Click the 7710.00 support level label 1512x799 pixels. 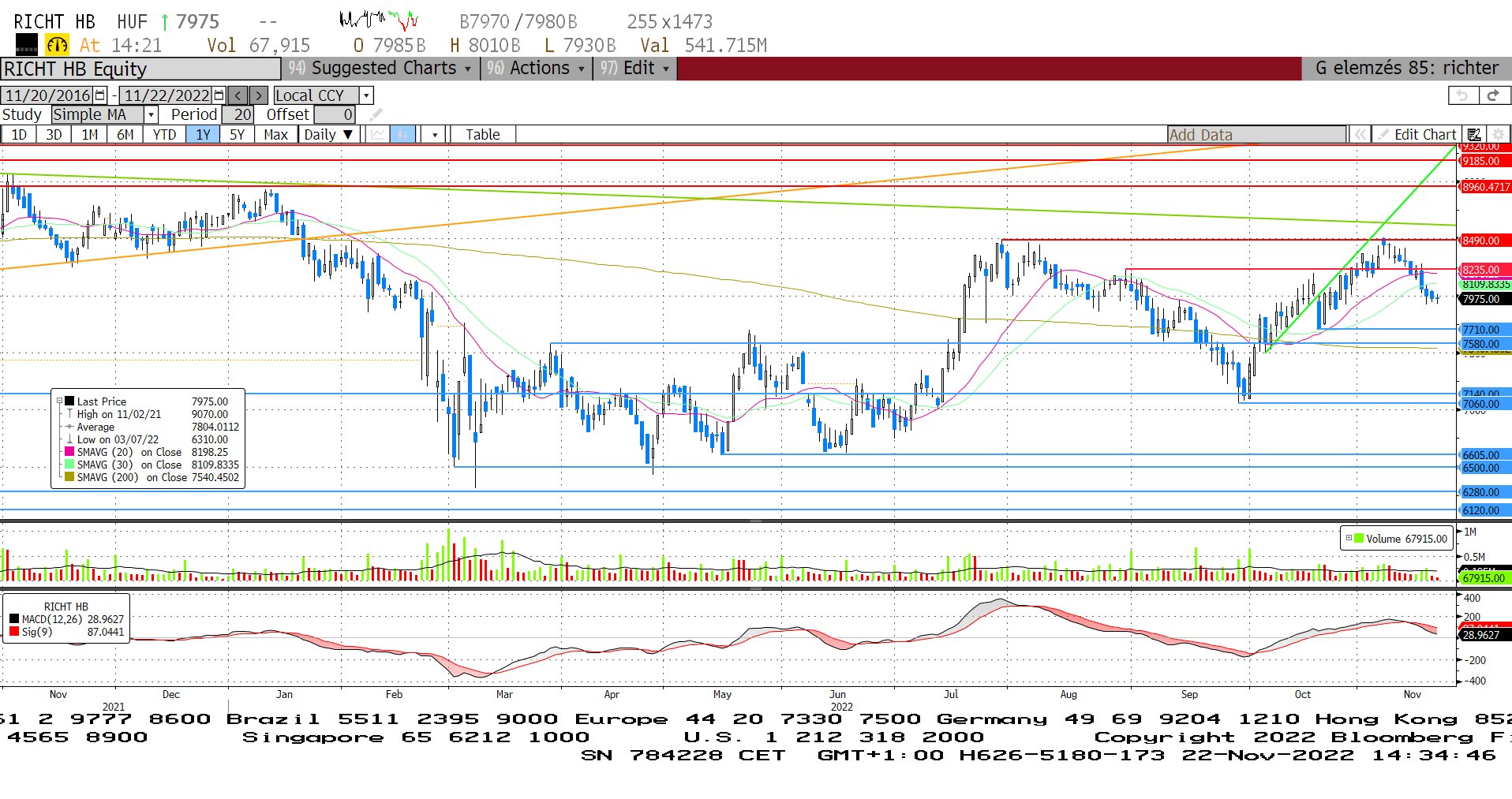(1484, 330)
